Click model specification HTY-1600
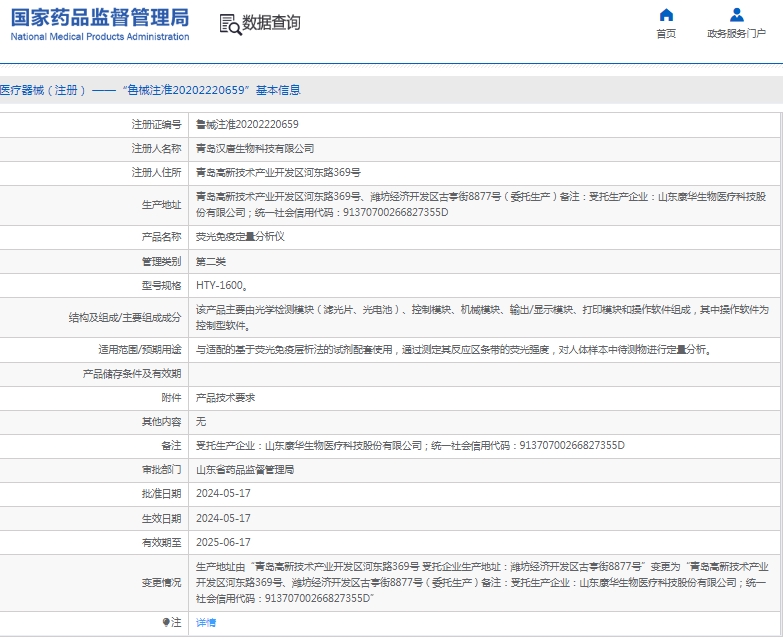783x640 pixels. click(x=222, y=286)
